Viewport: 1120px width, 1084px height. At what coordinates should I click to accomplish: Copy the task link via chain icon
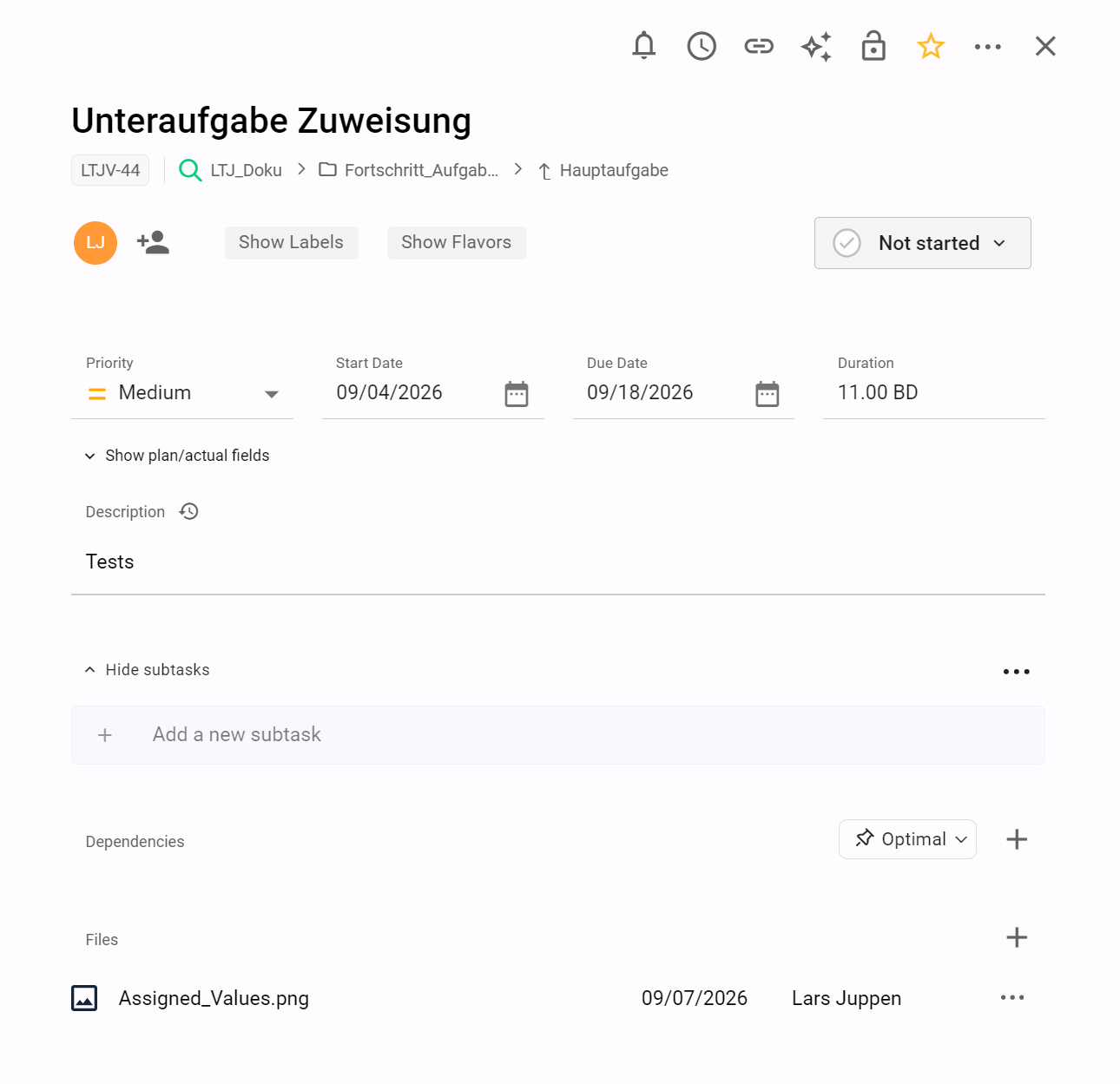(x=759, y=46)
